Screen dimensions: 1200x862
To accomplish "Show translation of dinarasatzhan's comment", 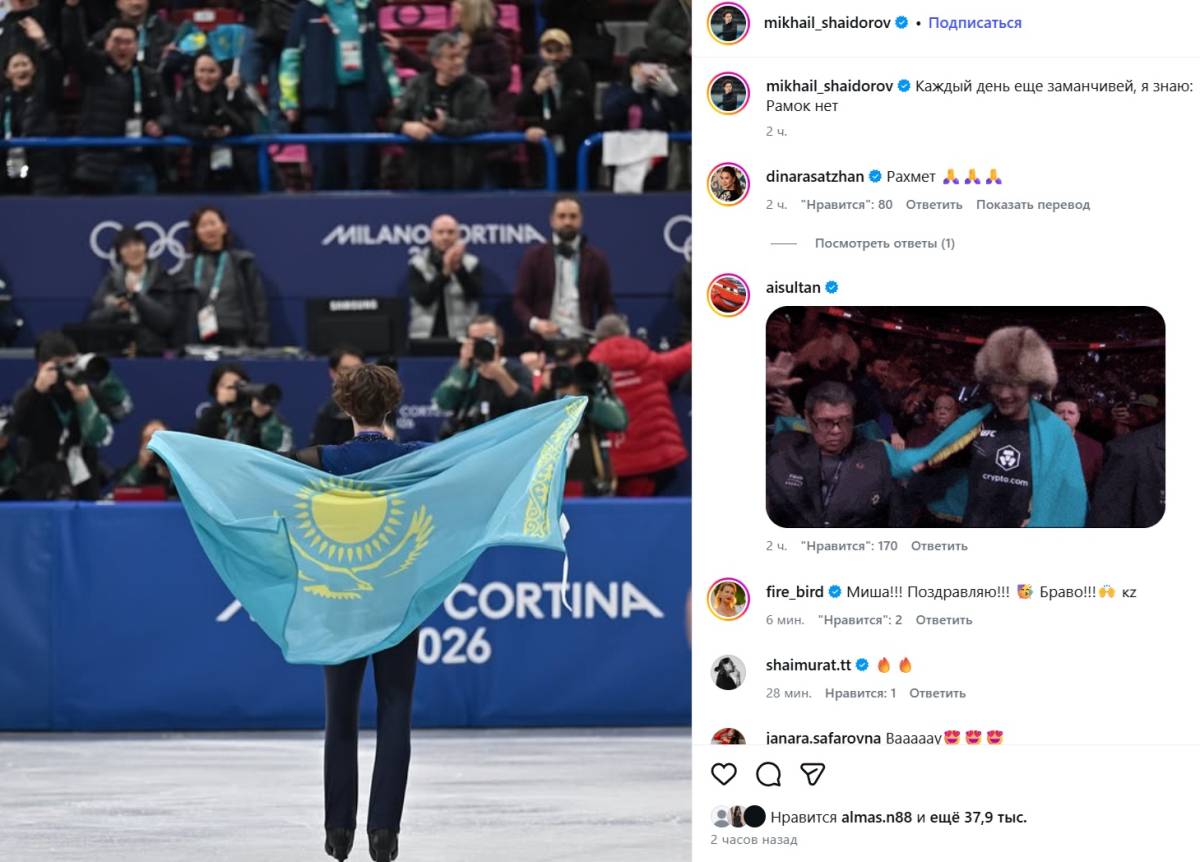I will pyautogui.click(x=1033, y=205).
